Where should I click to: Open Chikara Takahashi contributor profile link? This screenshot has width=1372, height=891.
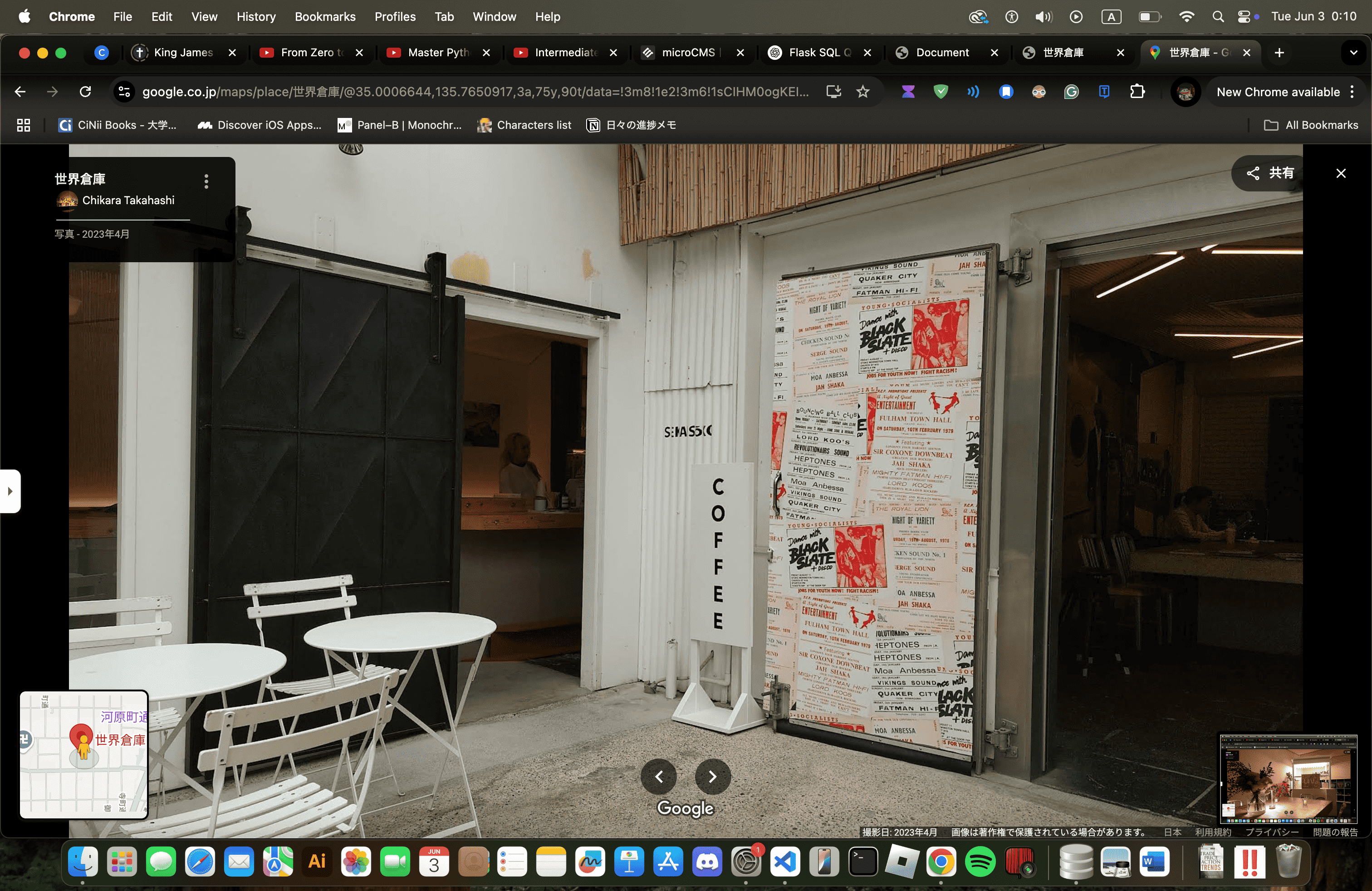click(128, 200)
